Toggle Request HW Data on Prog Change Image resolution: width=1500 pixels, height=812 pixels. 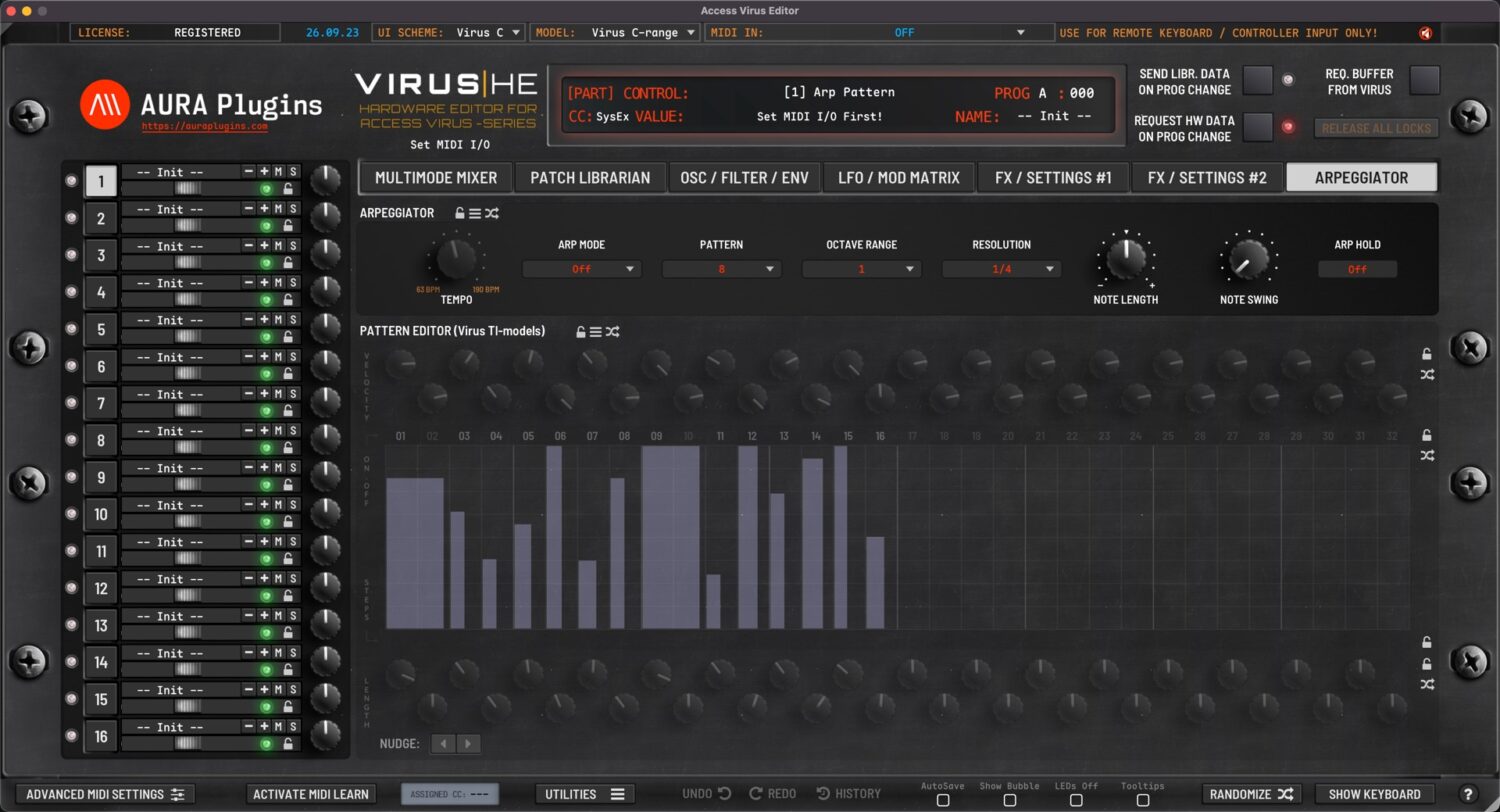click(1258, 127)
